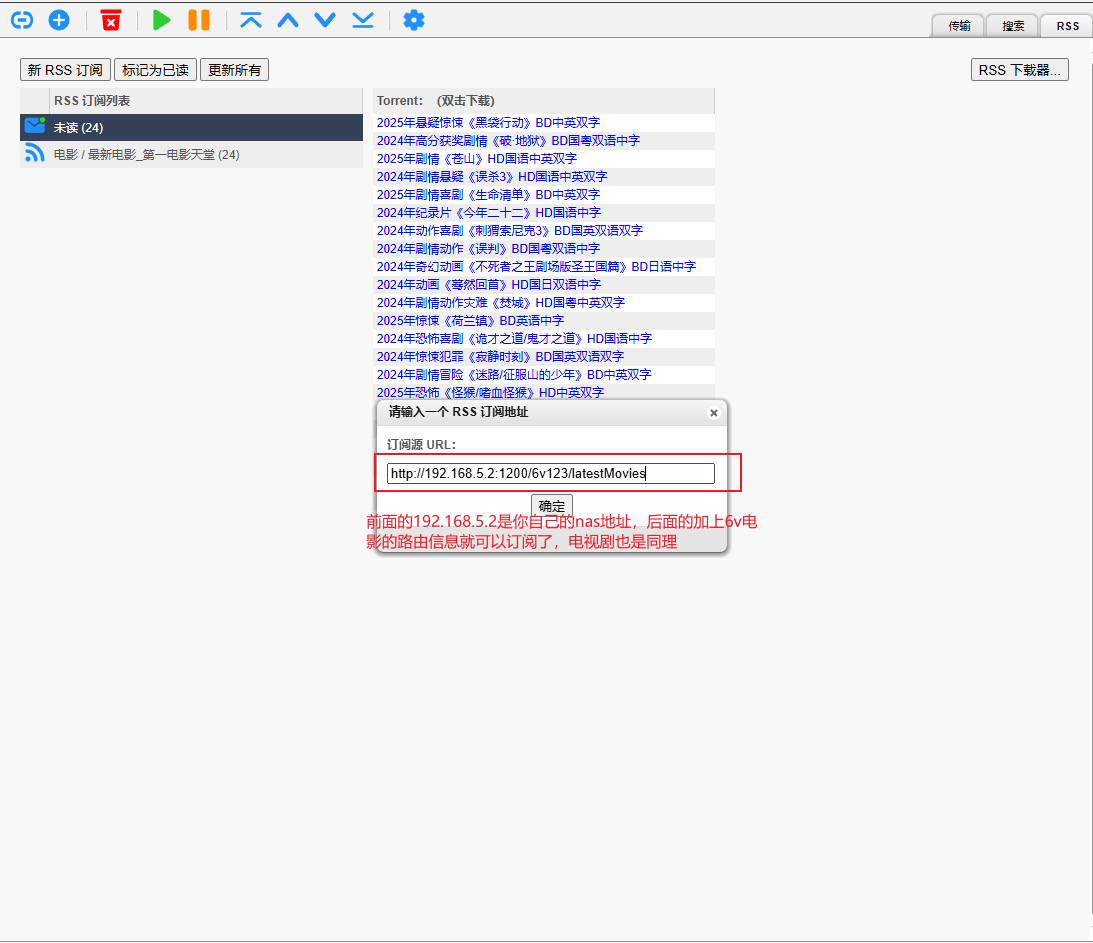Select the 电影 / 最新电影 feed in list
The width and height of the screenshot is (1093, 943).
(x=146, y=155)
